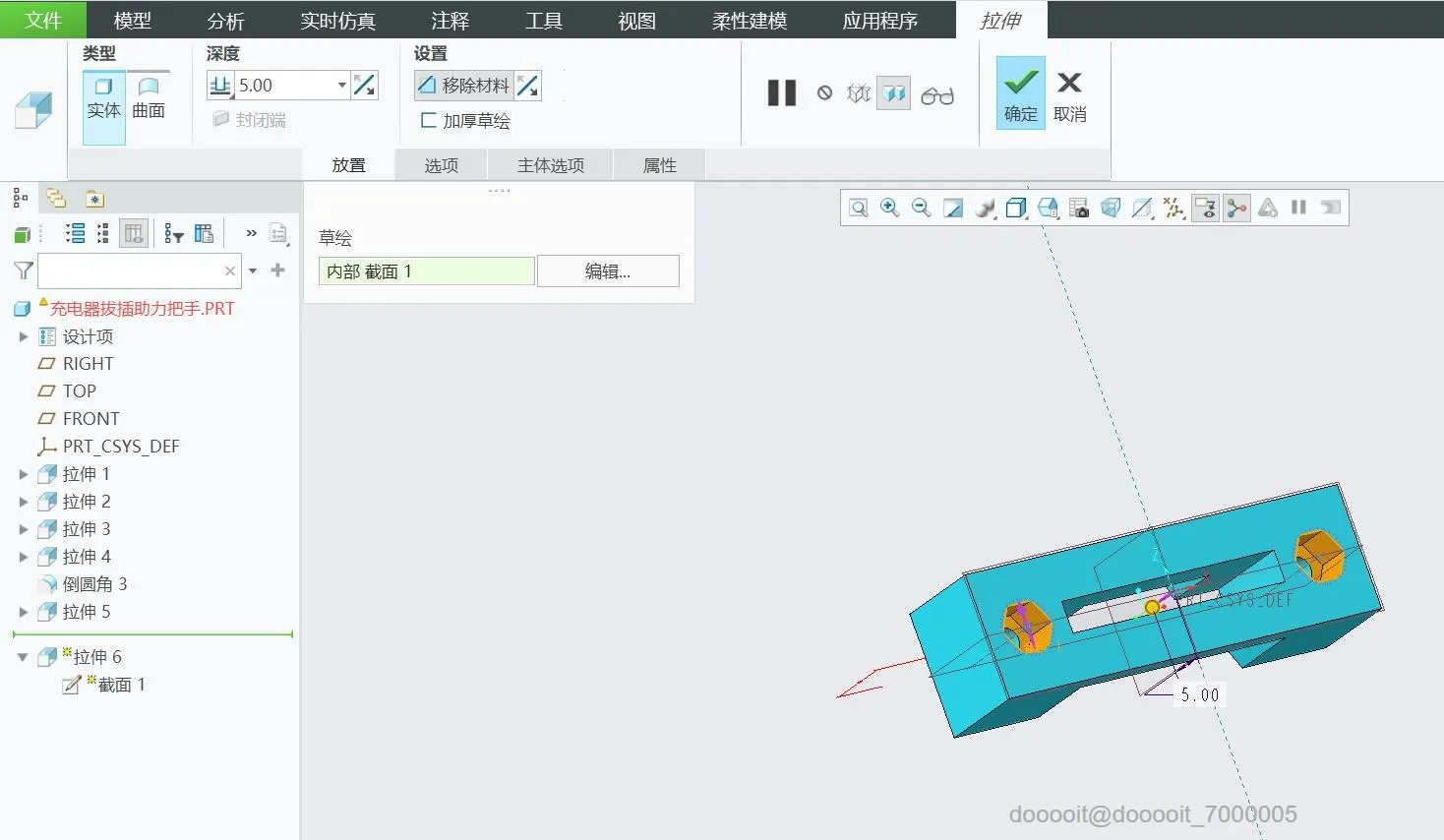Click the 编辑 button to edit sketch
Screen dimensions: 1444x840
[608, 270]
